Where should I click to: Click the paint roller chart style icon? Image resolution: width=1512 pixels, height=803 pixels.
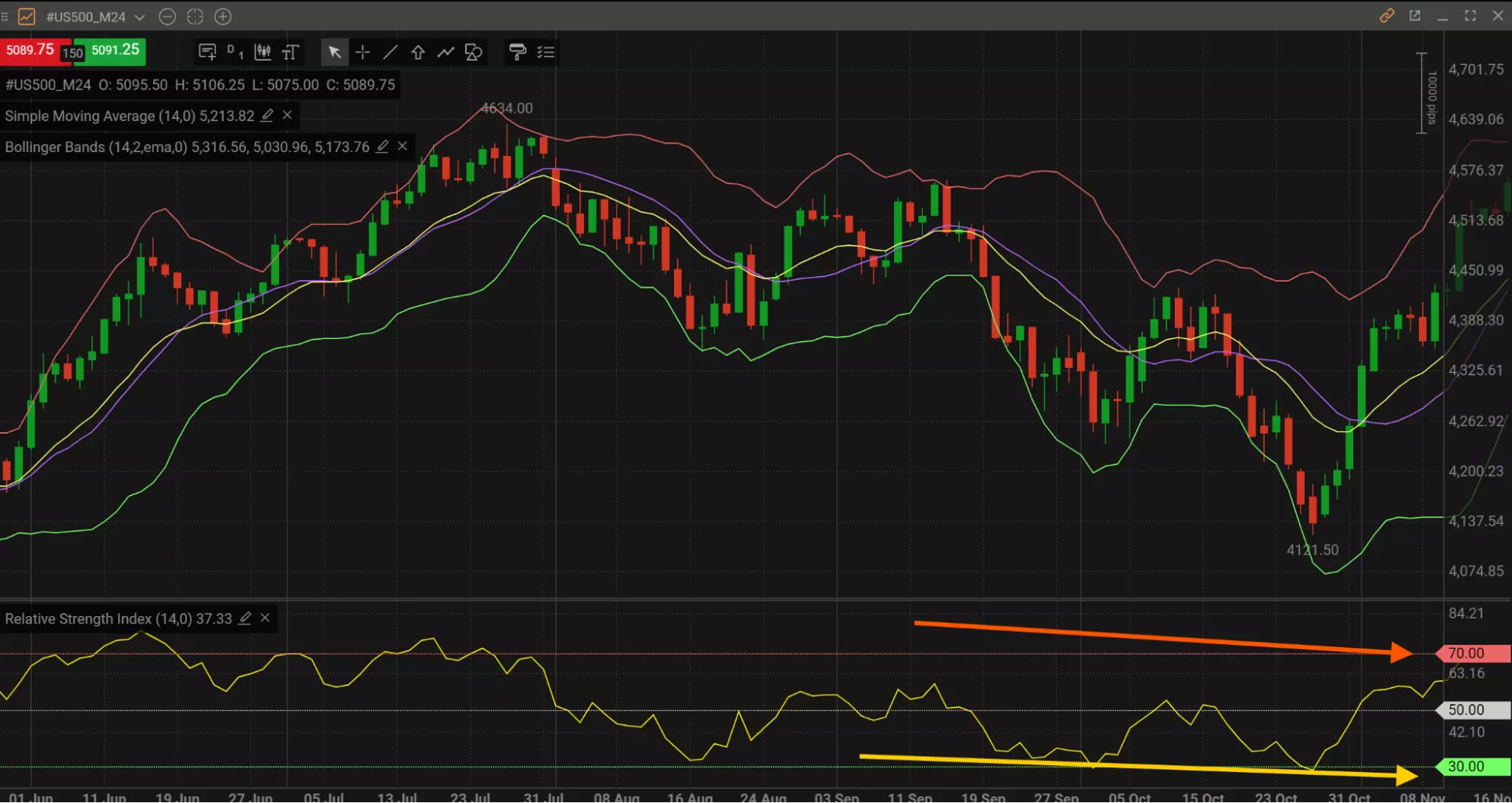click(x=517, y=52)
